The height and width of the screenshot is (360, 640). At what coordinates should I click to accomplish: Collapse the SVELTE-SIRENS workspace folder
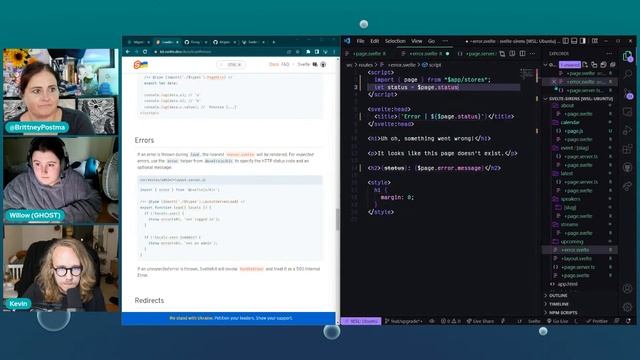[x=581, y=99]
